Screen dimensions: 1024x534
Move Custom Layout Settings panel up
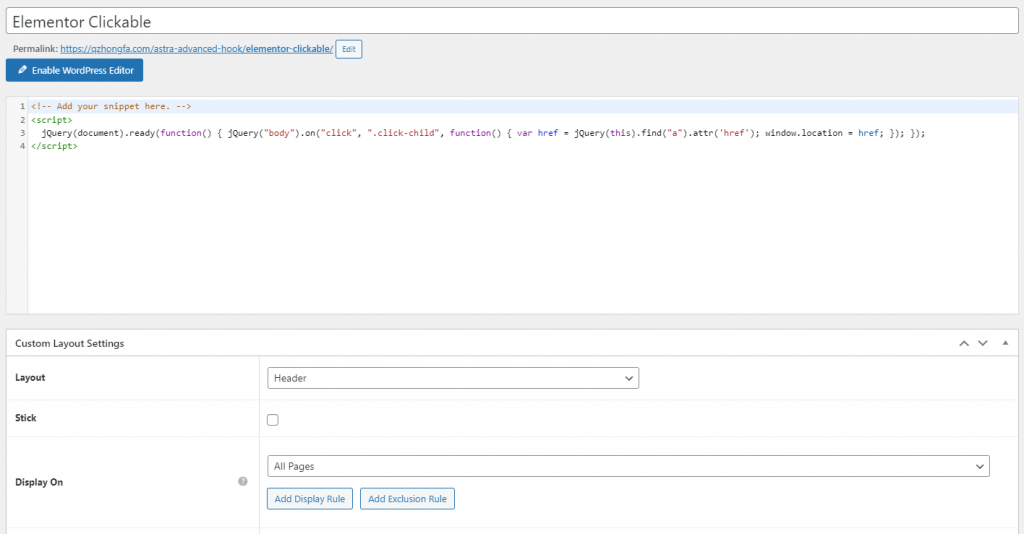[964, 343]
